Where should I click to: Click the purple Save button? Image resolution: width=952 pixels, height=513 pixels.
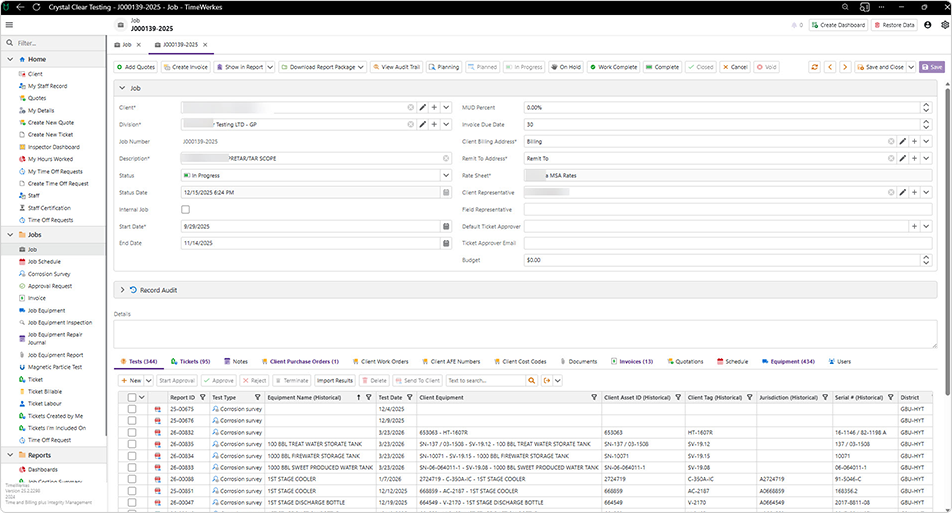coord(932,67)
